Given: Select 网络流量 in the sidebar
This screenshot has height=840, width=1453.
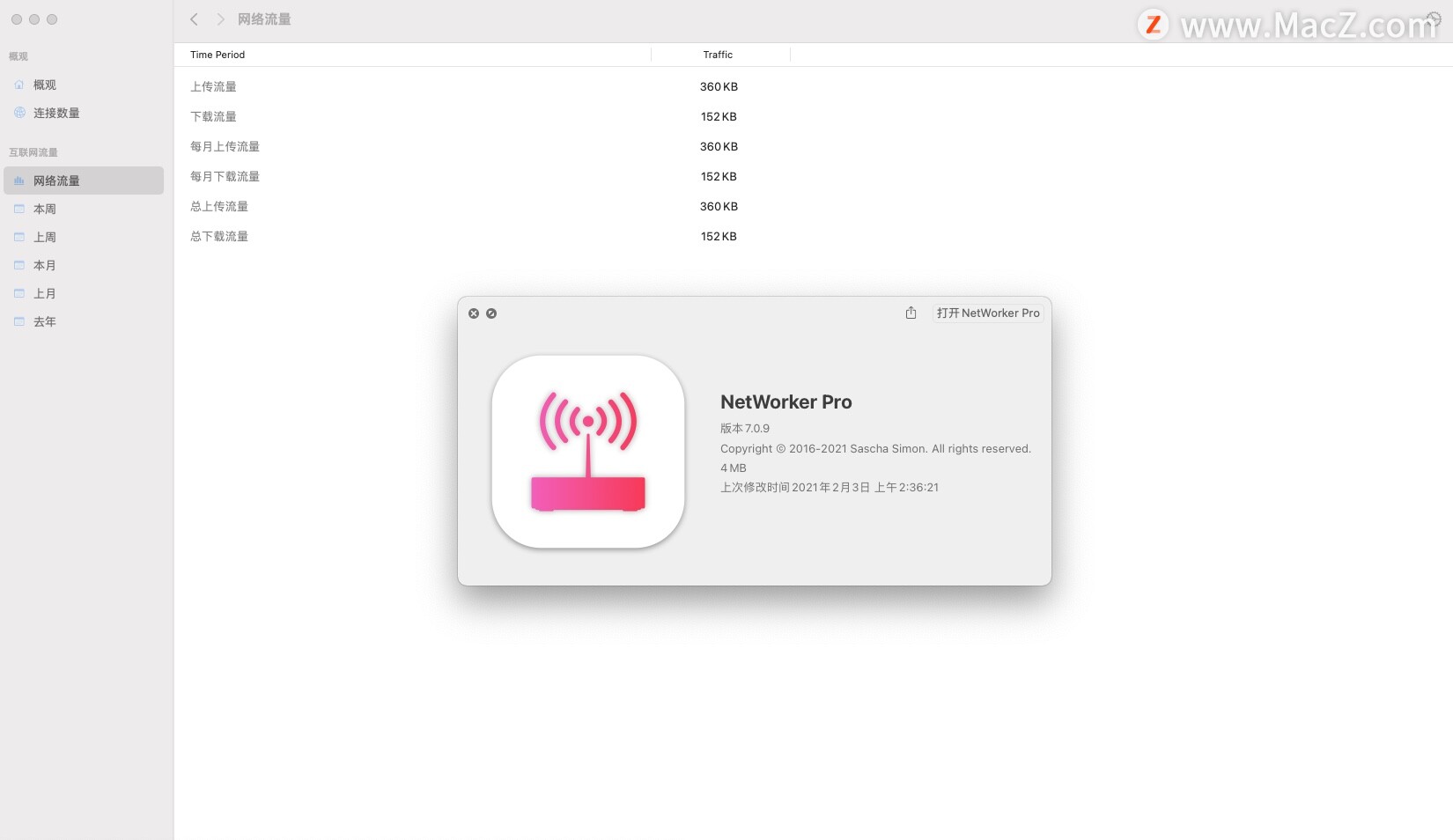Looking at the screenshot, I should [84, 181].
